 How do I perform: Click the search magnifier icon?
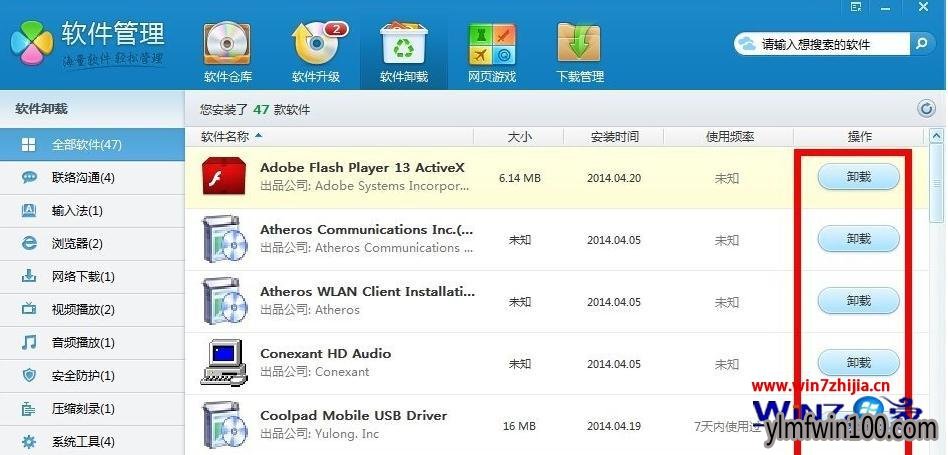click(921, 44)
